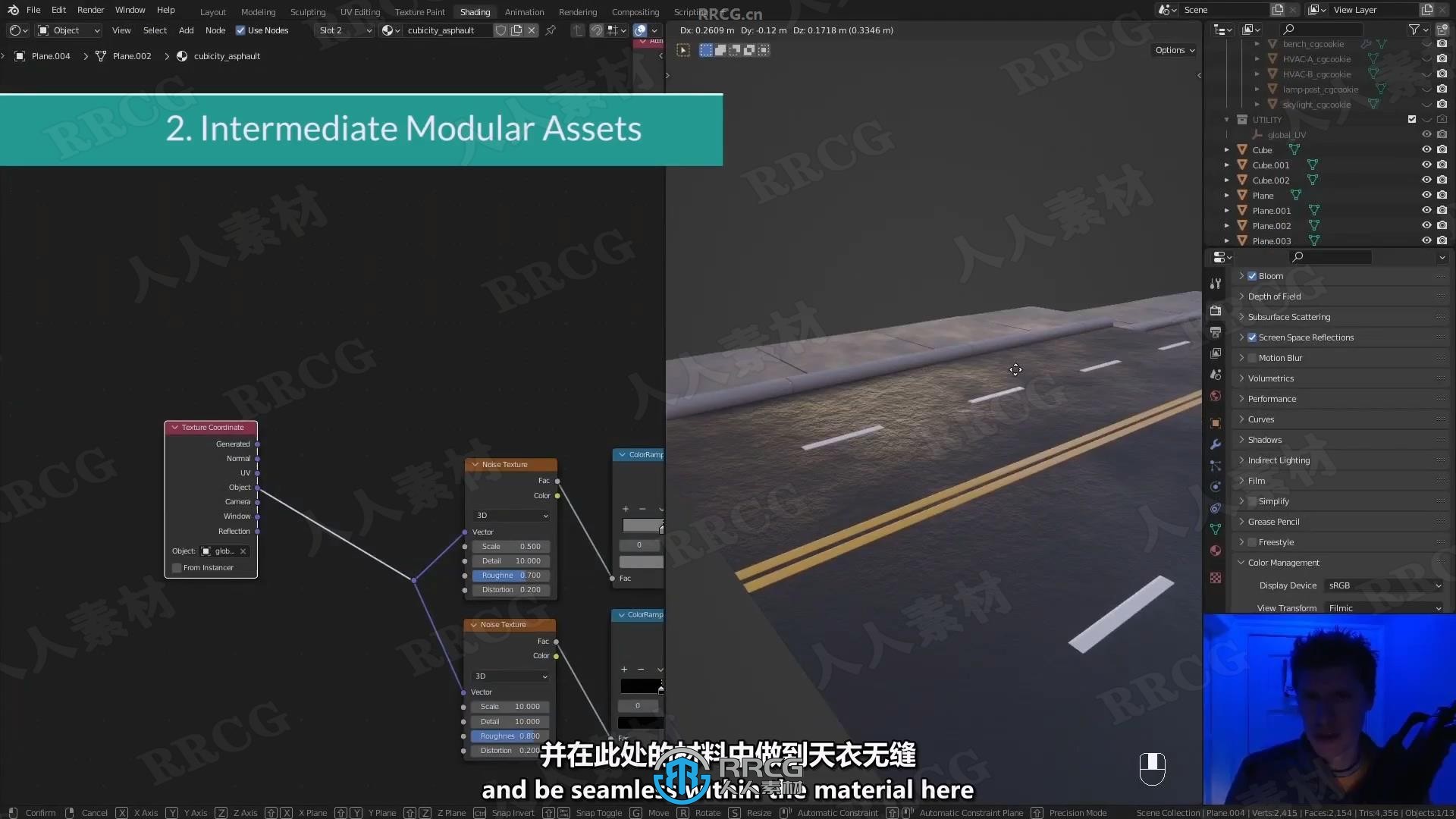This screenshot has height=819, width=1456.
Task: Click the cubicity_asphault material name field
Action: pyautogui.click(x=447, y=30)
